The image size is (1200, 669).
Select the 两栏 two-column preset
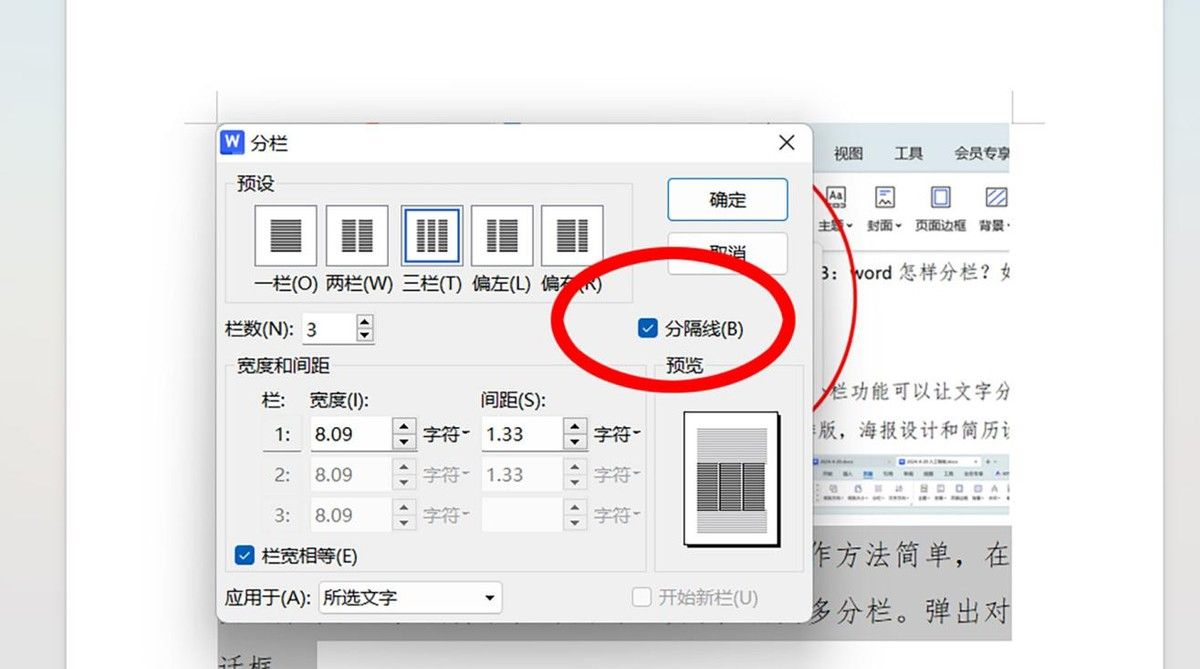click(357, 234)
